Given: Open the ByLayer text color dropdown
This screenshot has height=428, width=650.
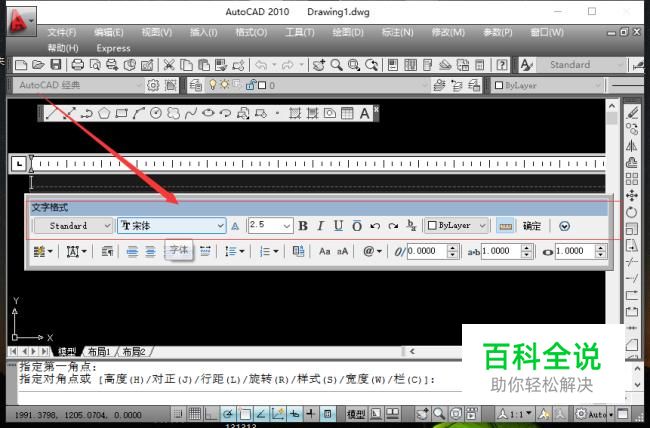Looking at the screenshot, I should click(x=482, y=226).
